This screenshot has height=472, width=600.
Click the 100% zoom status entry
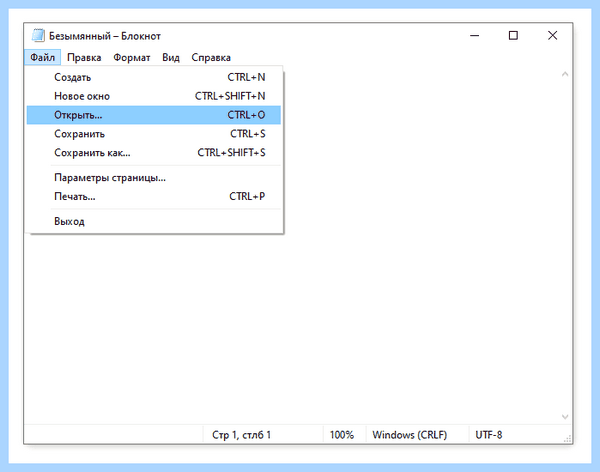click(342, 435)
